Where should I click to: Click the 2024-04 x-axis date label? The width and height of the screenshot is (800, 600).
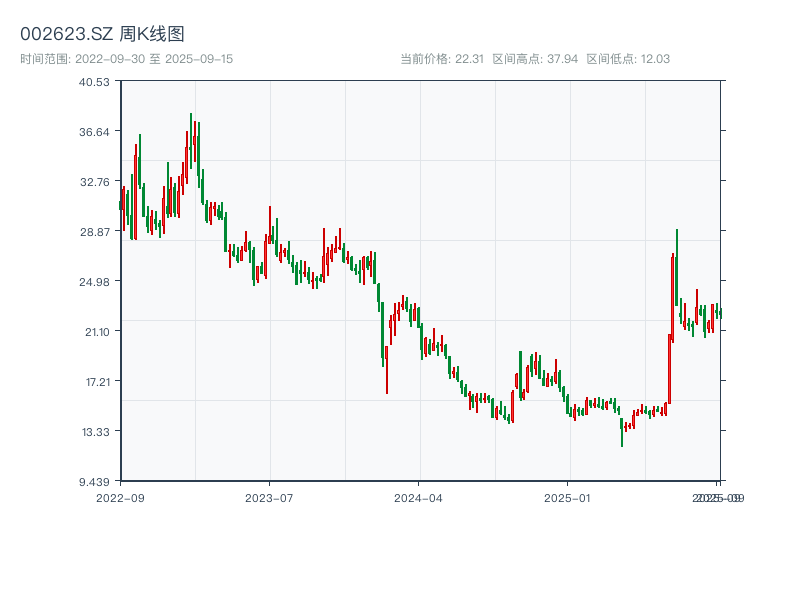[x=419, y=497]
